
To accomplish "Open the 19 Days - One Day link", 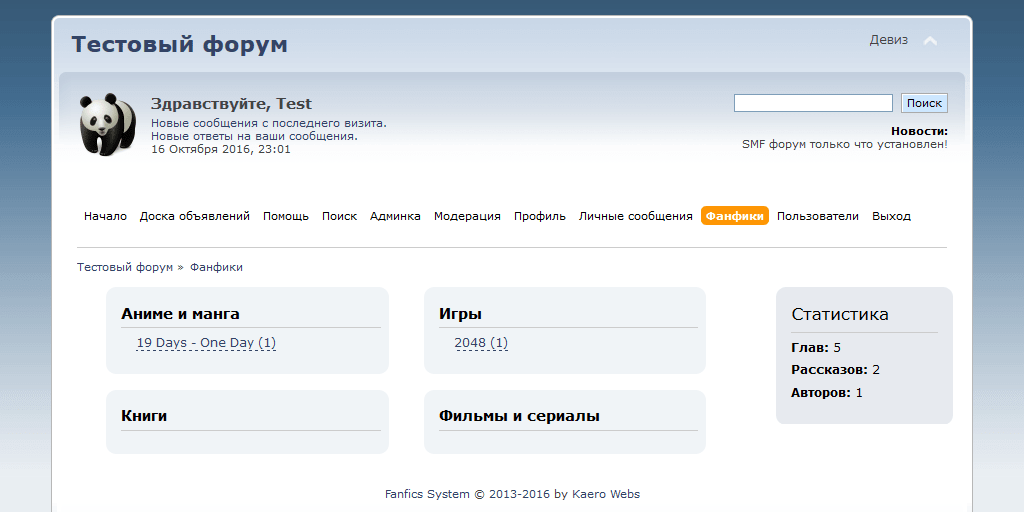I will (x=206, y=343).
